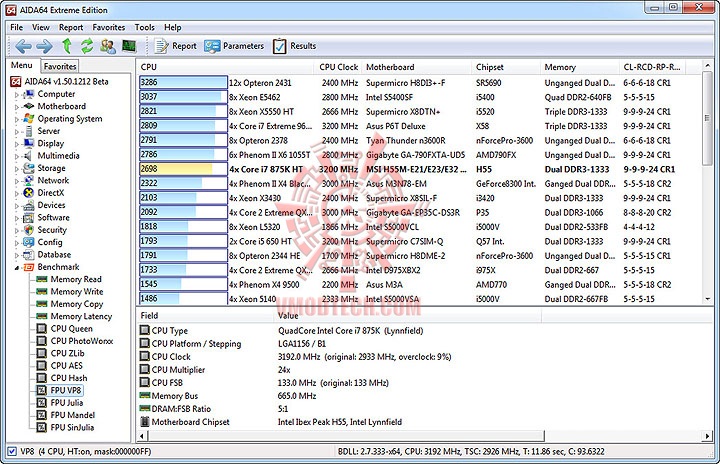Screen dimensions: 720x464
Task: Switch to the Menu tab
Action: (x=22, y=65)
